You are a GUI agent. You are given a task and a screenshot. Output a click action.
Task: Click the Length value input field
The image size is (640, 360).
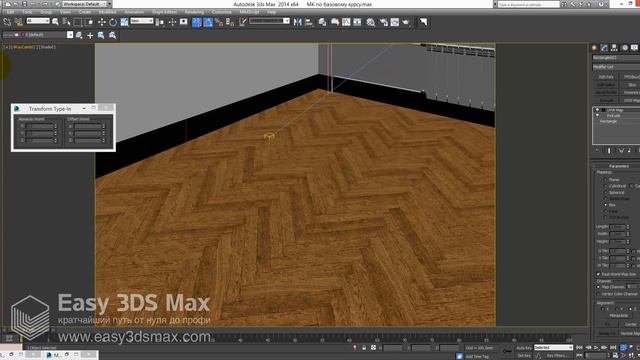(x=617, y=227)
